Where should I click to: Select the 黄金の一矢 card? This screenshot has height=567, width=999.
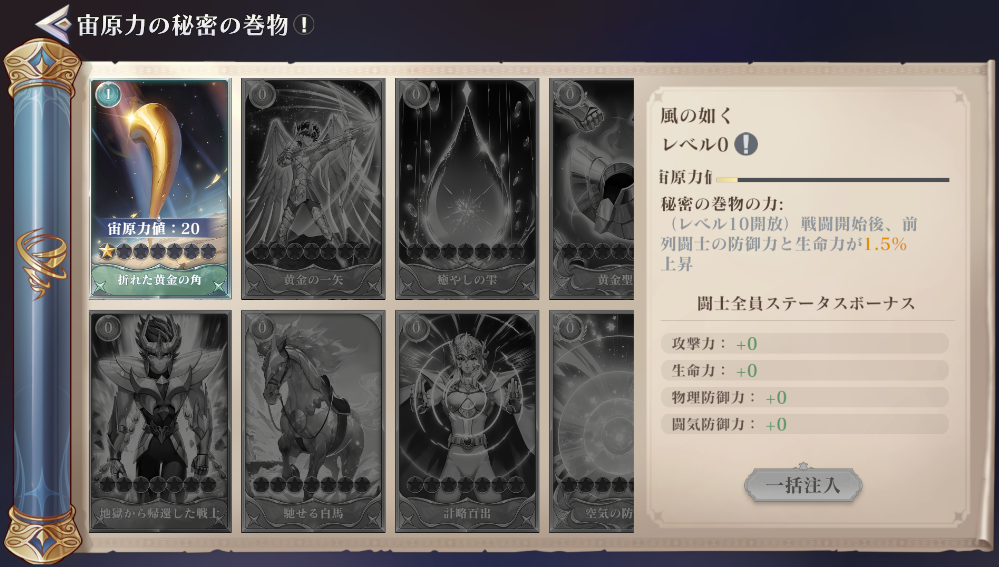pyautogui.click(x=313, y=189)
